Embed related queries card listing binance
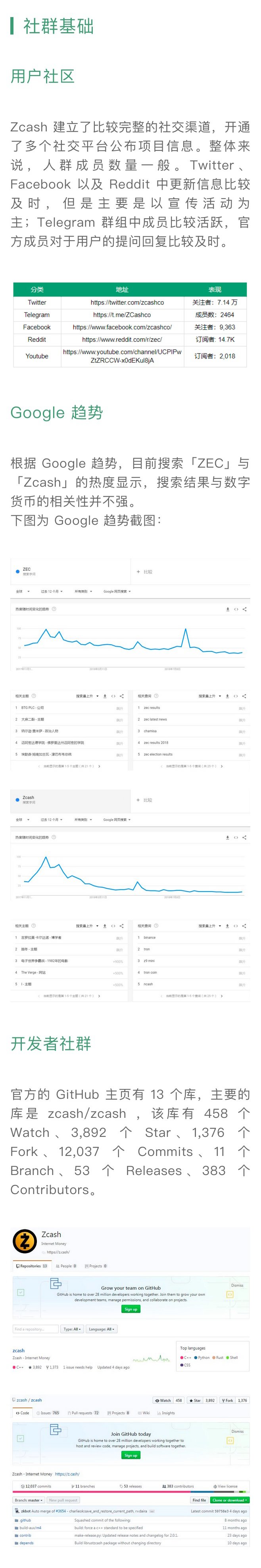Viewport: 261px width, 1568px height. (236, 926)
